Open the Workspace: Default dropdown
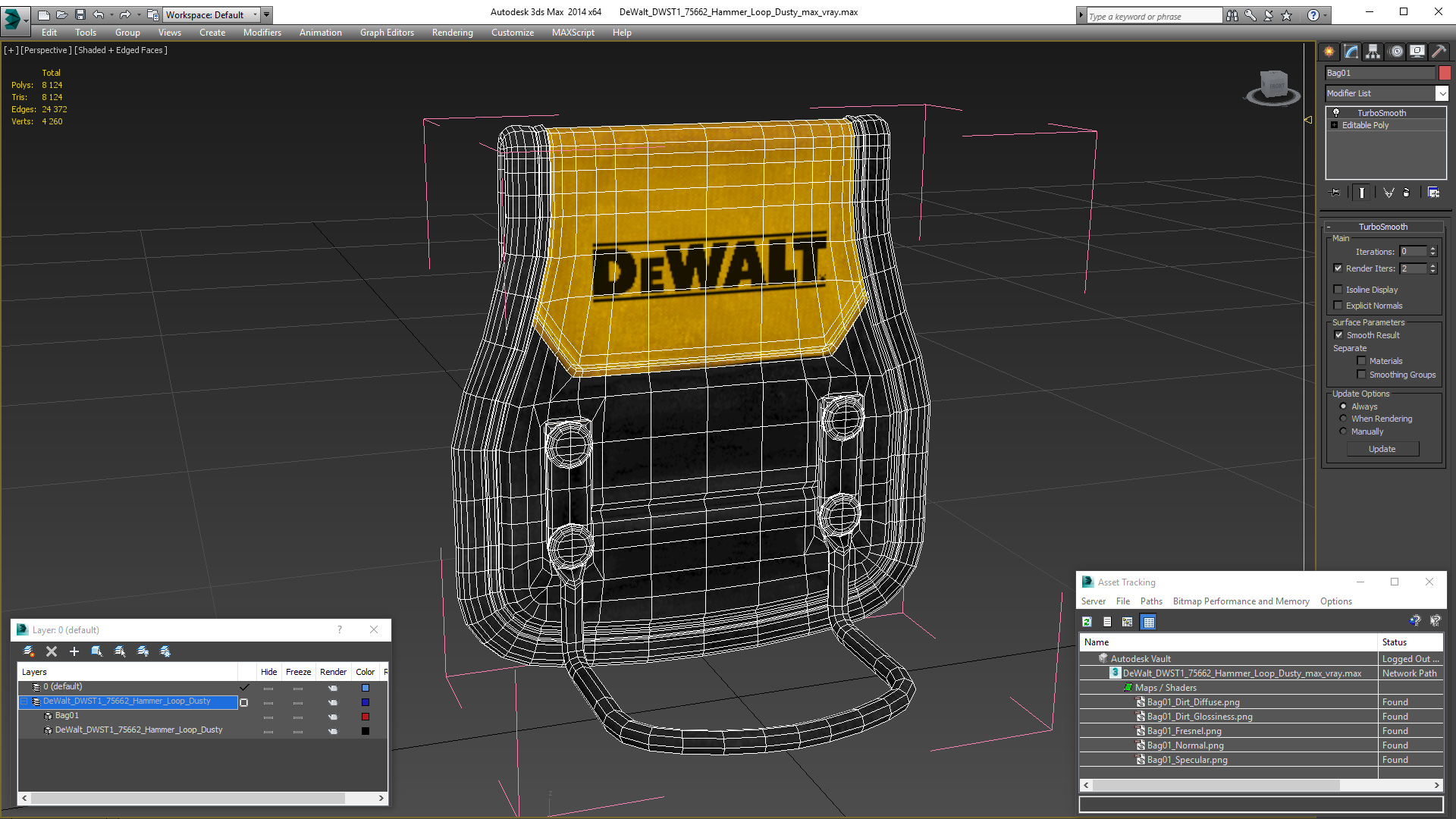The width and height of the screenshot is (1456, 819). click(x=212, y=14)
